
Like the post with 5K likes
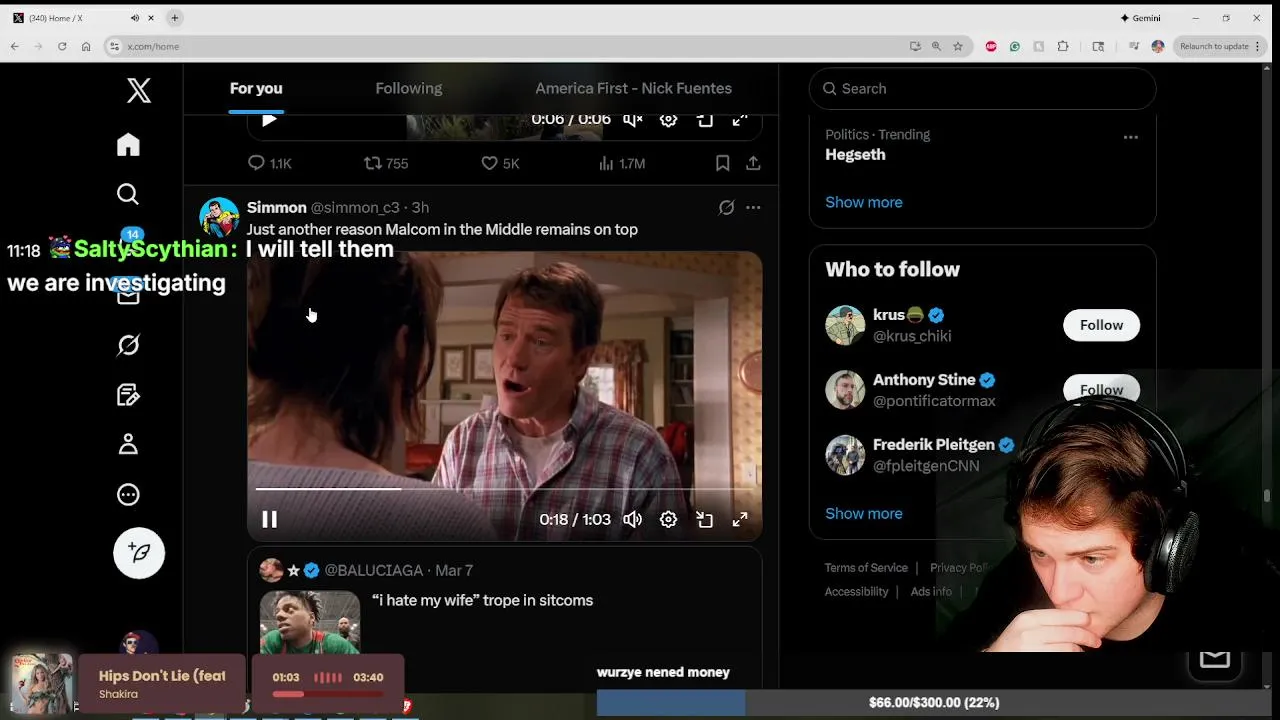pos(500,163)
